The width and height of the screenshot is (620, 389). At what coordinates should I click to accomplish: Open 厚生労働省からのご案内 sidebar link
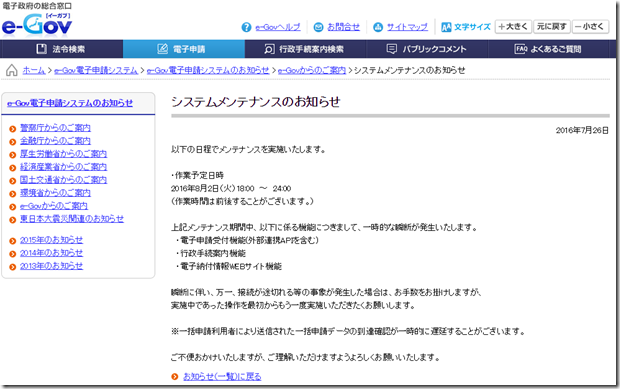click(x=63, y=154)
